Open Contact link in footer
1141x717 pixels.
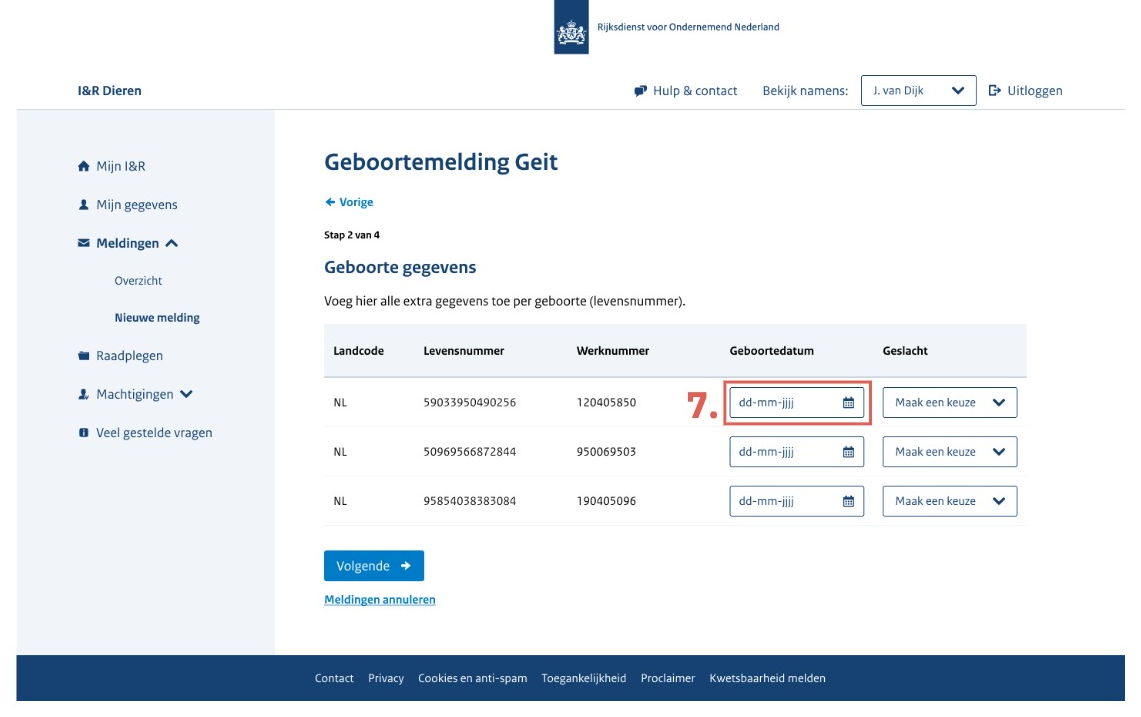(x=334, y=678)
